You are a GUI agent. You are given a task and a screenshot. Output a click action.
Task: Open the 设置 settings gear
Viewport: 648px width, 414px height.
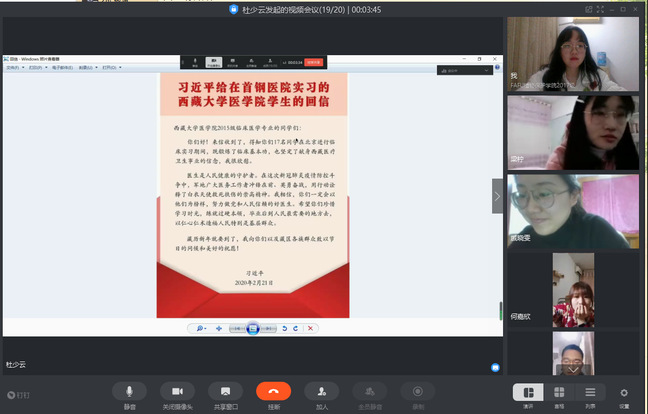coord(624,393)
